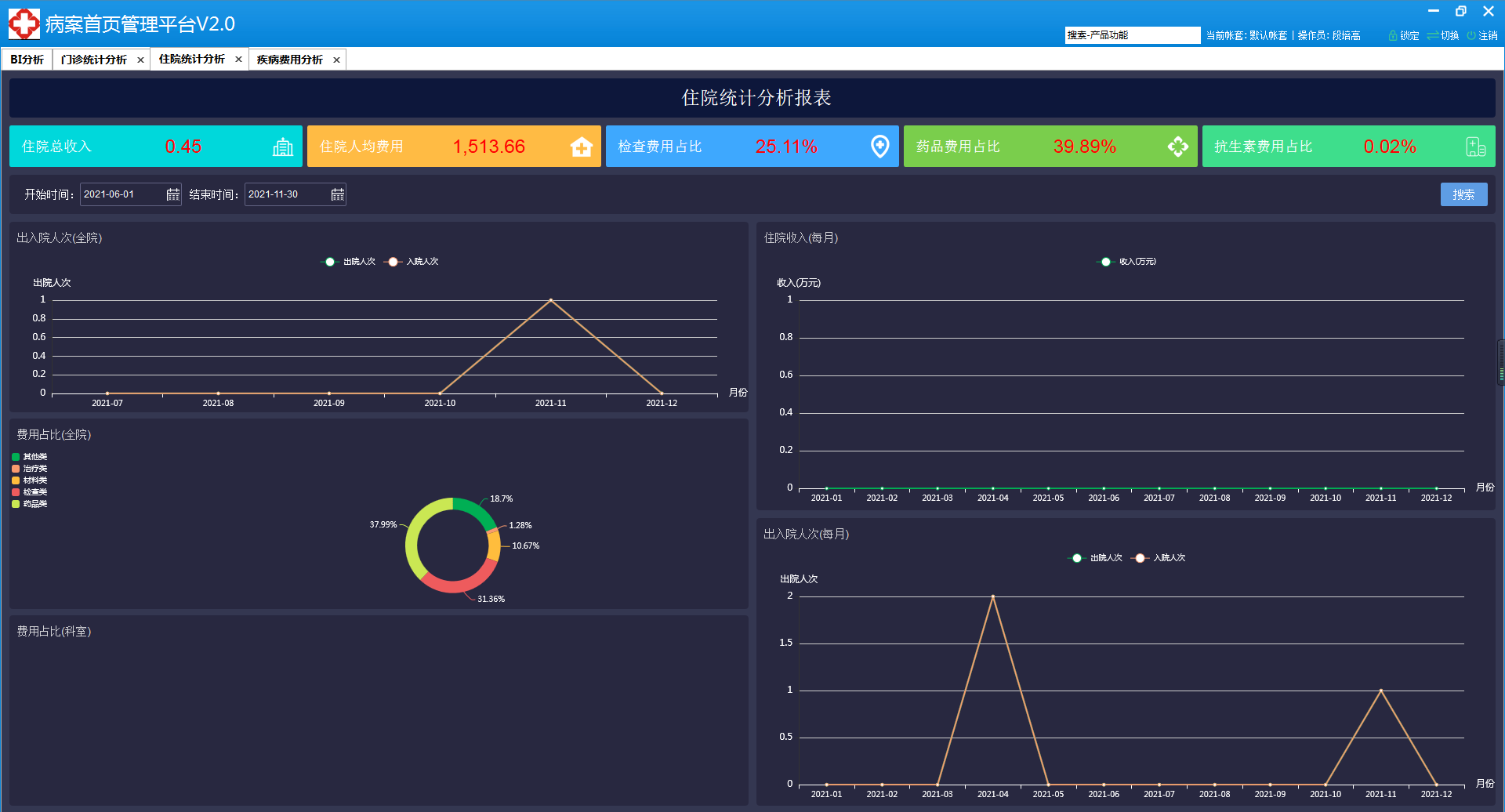Close the 住院统计分析 tab
Screen dimensions: 1505x812
pos(238,60)
